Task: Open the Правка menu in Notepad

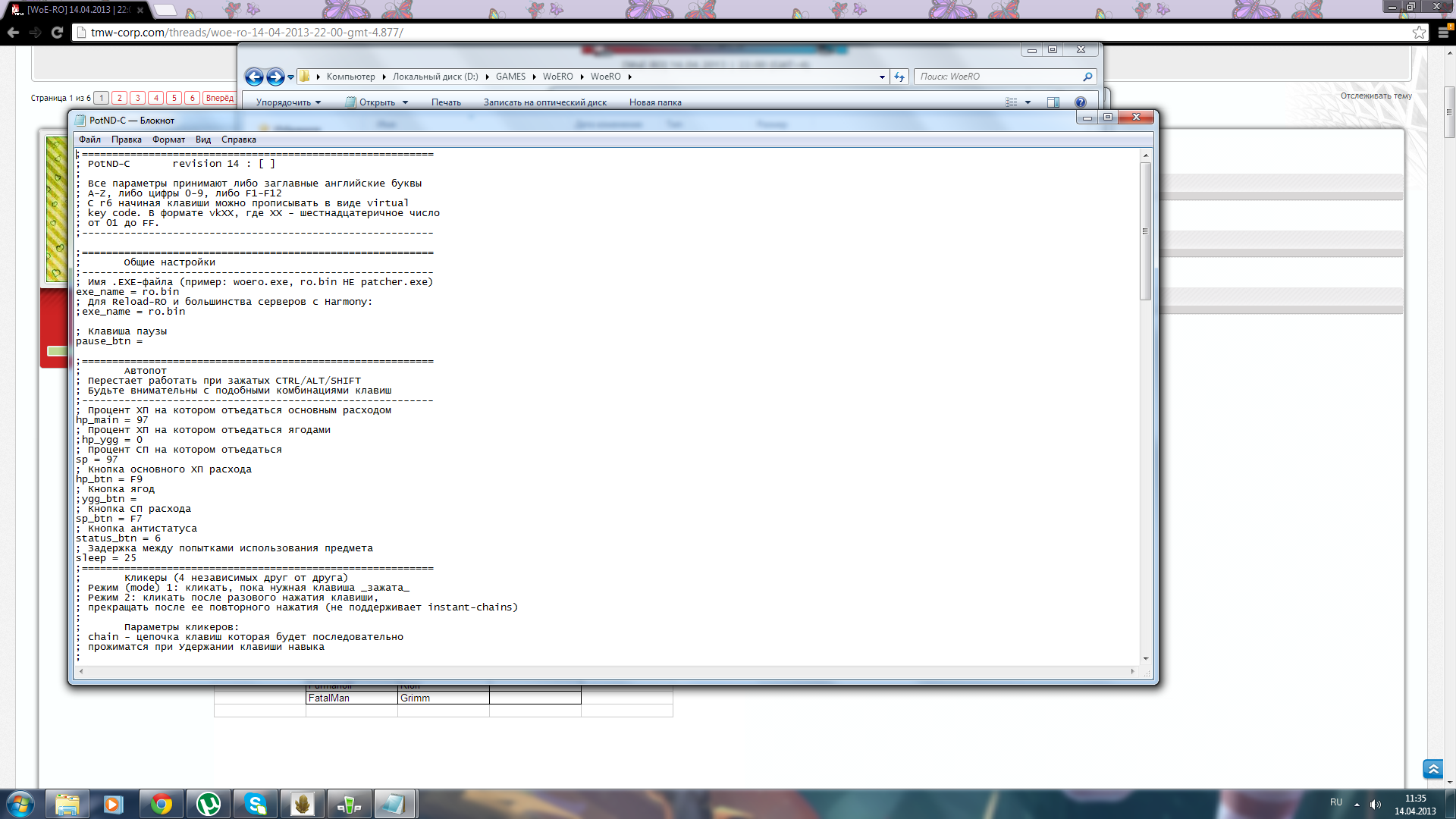Action: point(126,140)
